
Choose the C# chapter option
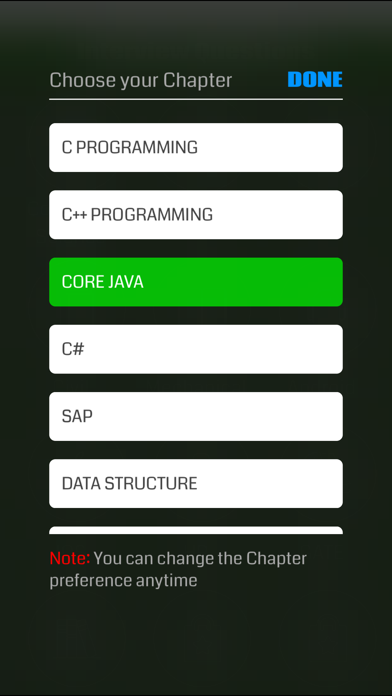click(196, 349)
